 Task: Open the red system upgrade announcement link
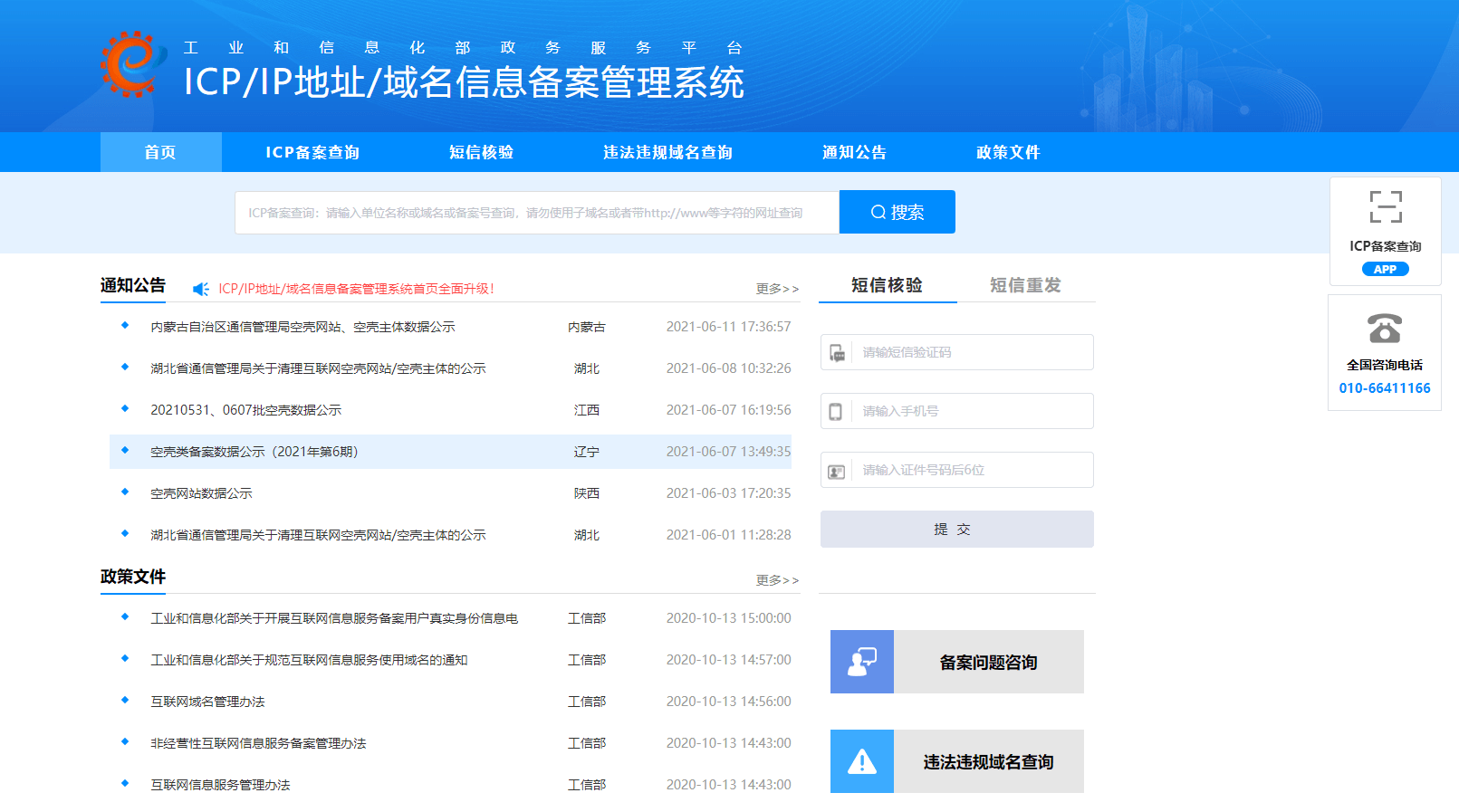click(x=356, y=289)
